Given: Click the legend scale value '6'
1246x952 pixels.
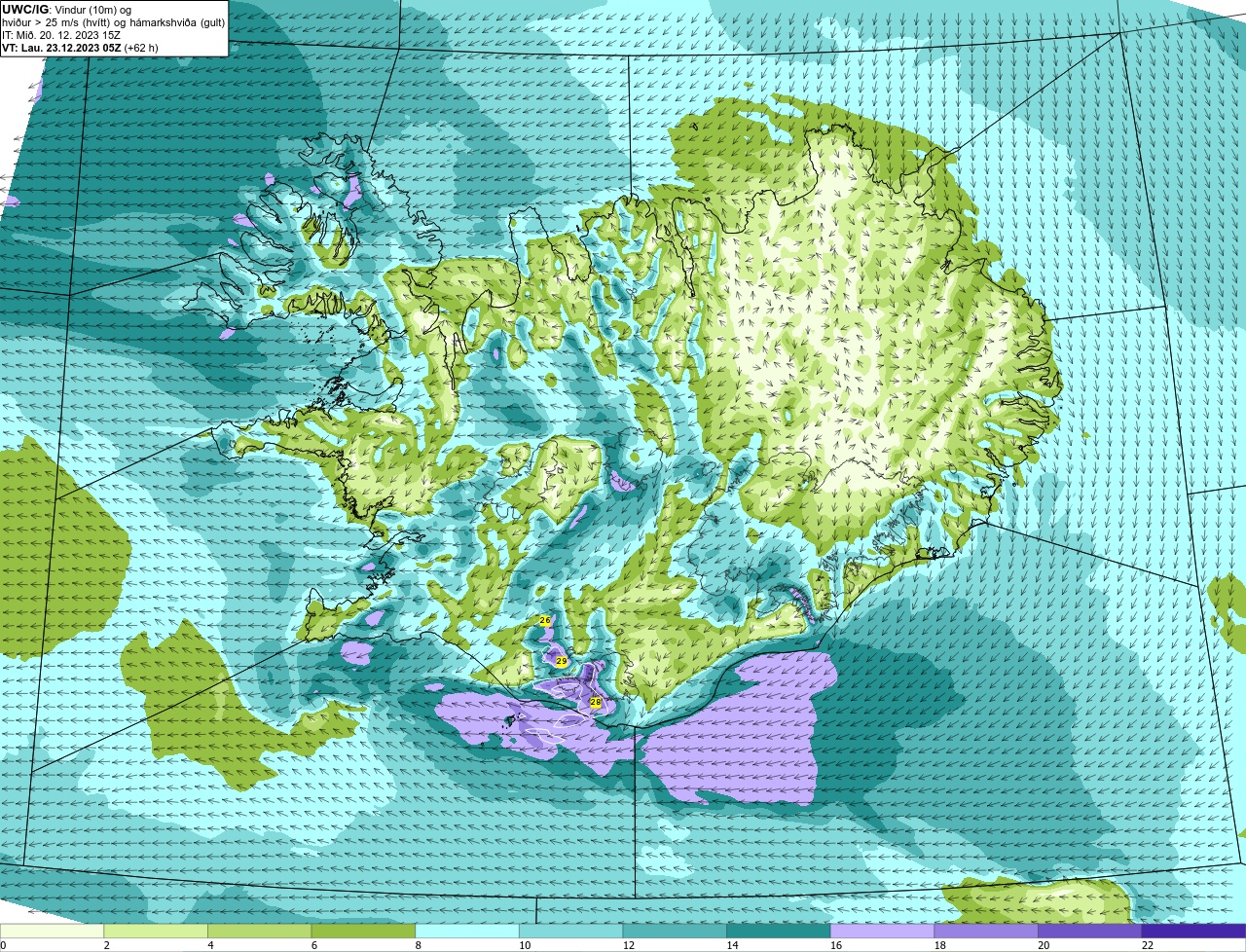Looking at the screenshot, I should 314,945.
